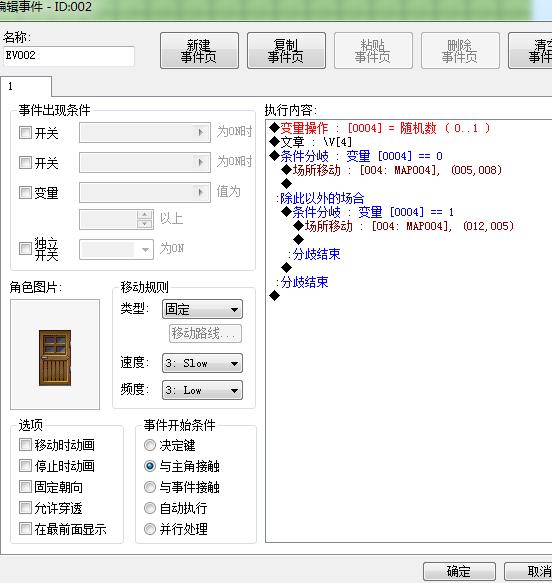Select the last empty ◆ command line

pyautogui.click(x=275, y=296)
